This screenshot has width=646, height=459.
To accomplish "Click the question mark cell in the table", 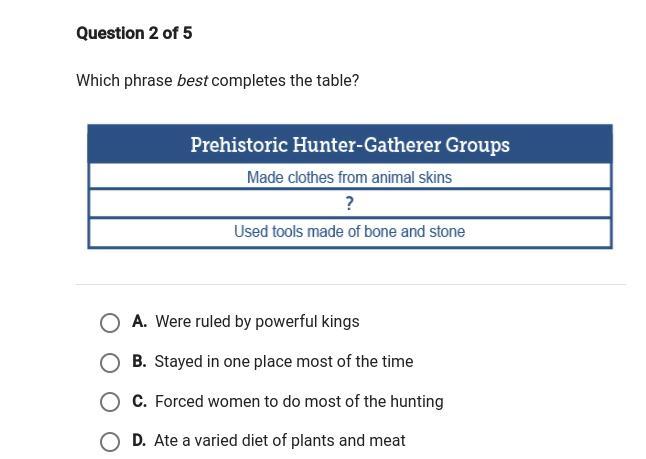I will pos(349,204).
